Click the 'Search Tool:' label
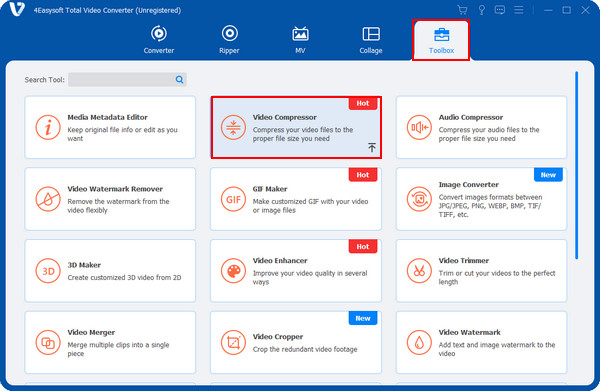Screen dimensions: 600x391 click(x=44, y=80)
